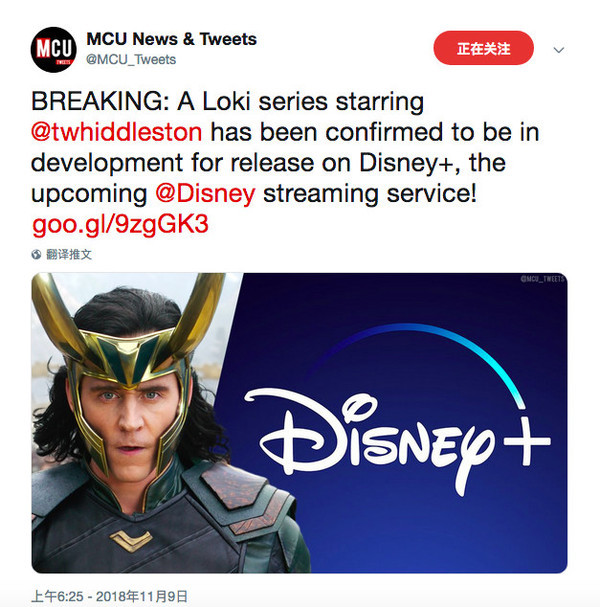The image size is (600, 607).
Task: Click the gold chevron emblem on Loki's chest
Action: point(130,540)
